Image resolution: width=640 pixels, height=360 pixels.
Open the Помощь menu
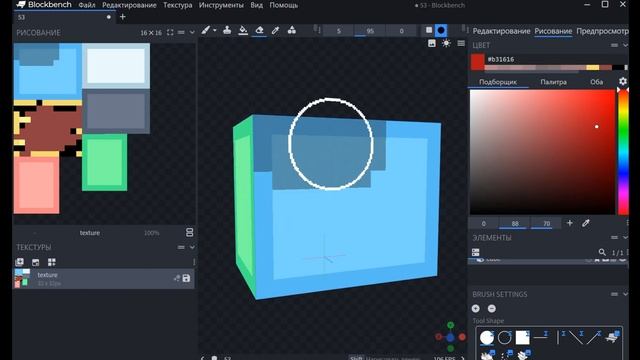[x=283, y=5]
